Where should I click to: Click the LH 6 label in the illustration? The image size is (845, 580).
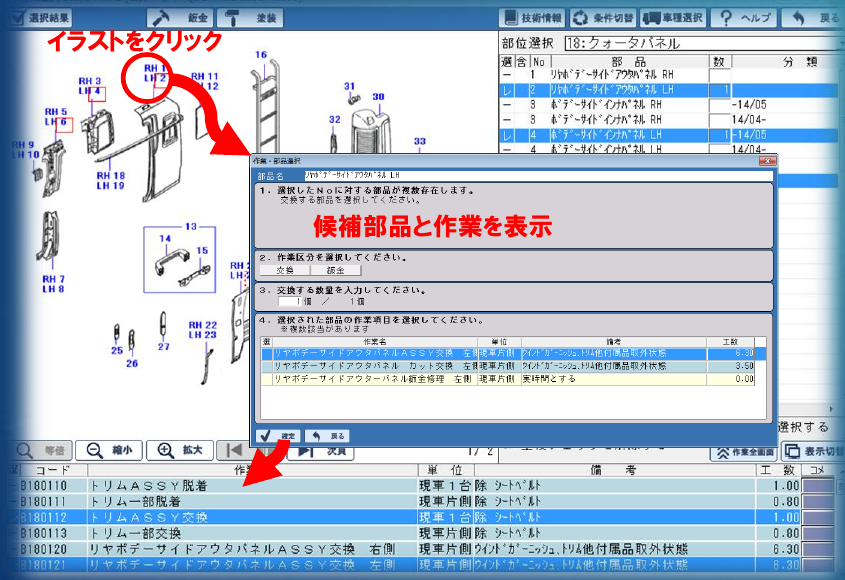[56, 122]
